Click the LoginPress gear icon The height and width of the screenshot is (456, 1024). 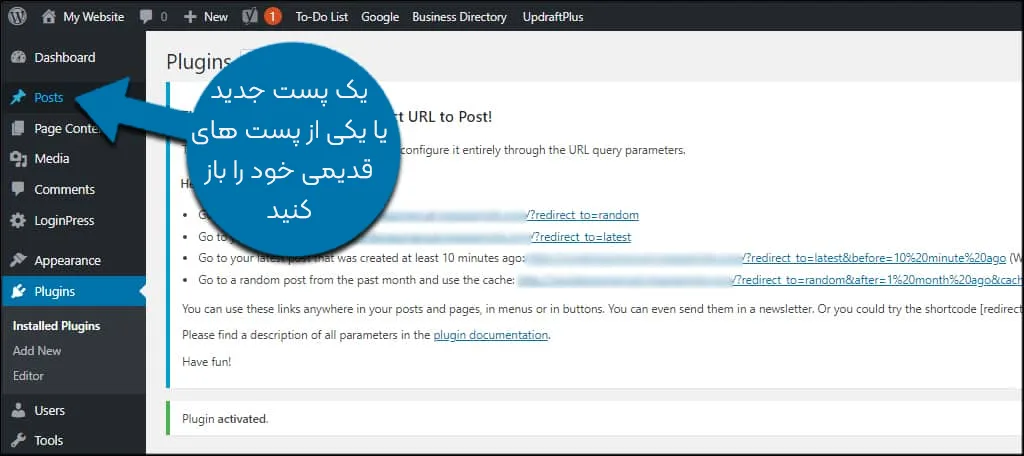pos(18,221)
